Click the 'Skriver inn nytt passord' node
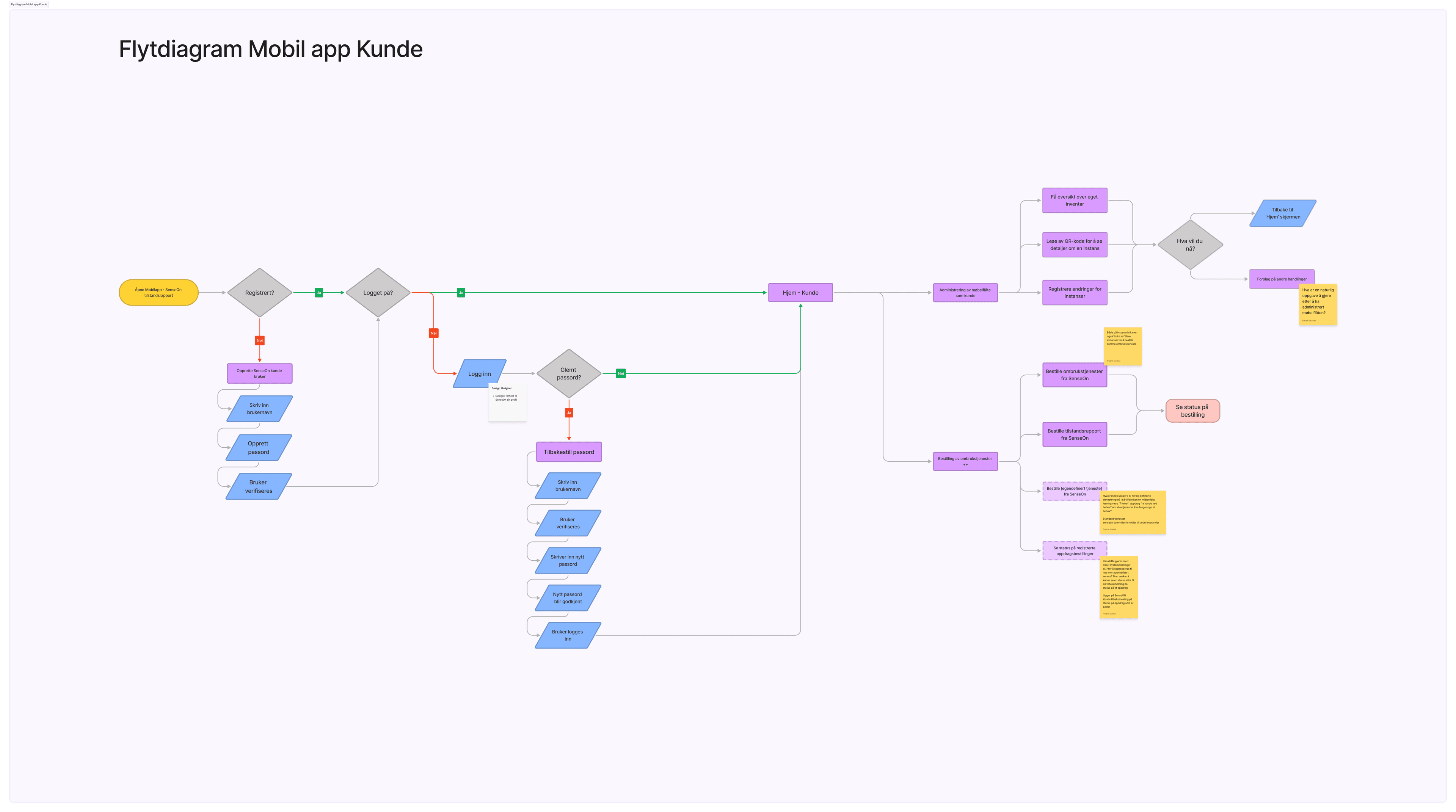1456x812 pixels. coord(568,561)
